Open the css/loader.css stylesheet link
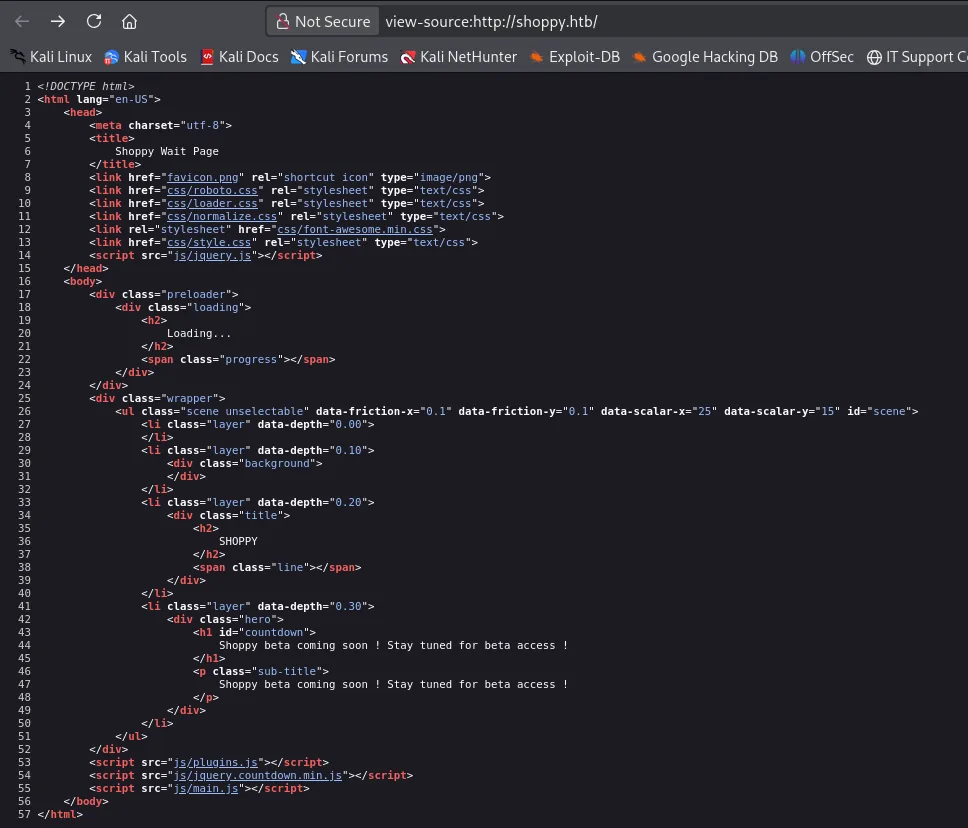Viewport: 968px width, 828px height. tap(212, 203)
